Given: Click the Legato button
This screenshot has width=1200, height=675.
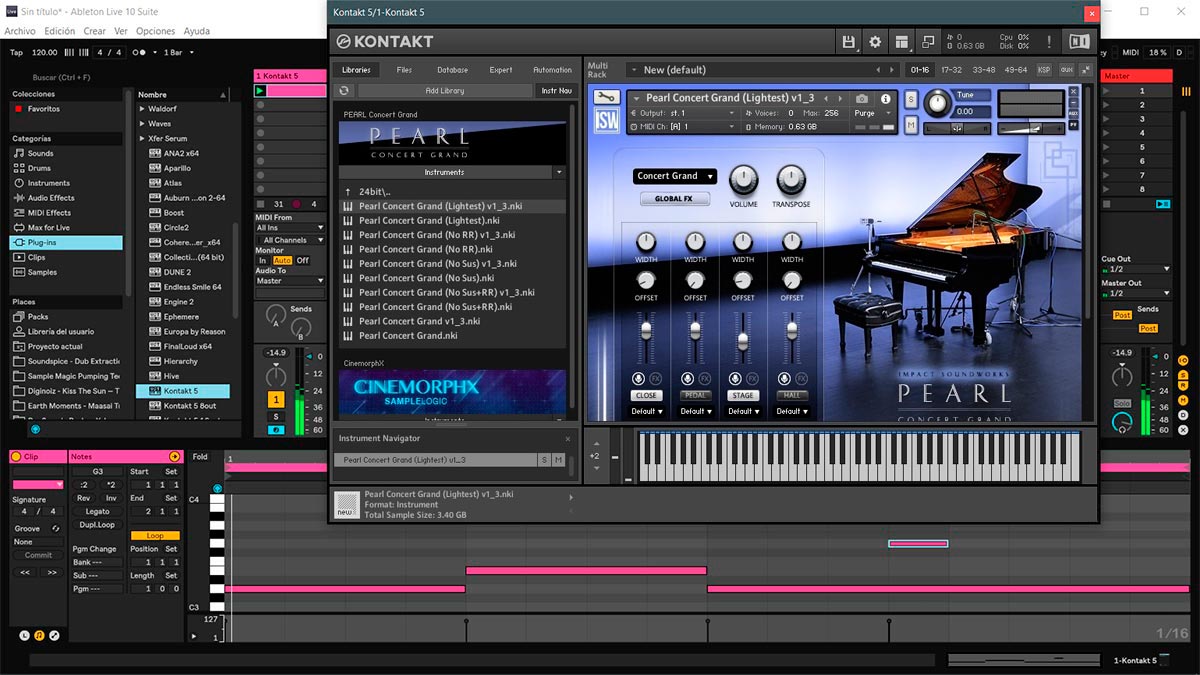Looking at the screenshot, I should tap(97, 511).
